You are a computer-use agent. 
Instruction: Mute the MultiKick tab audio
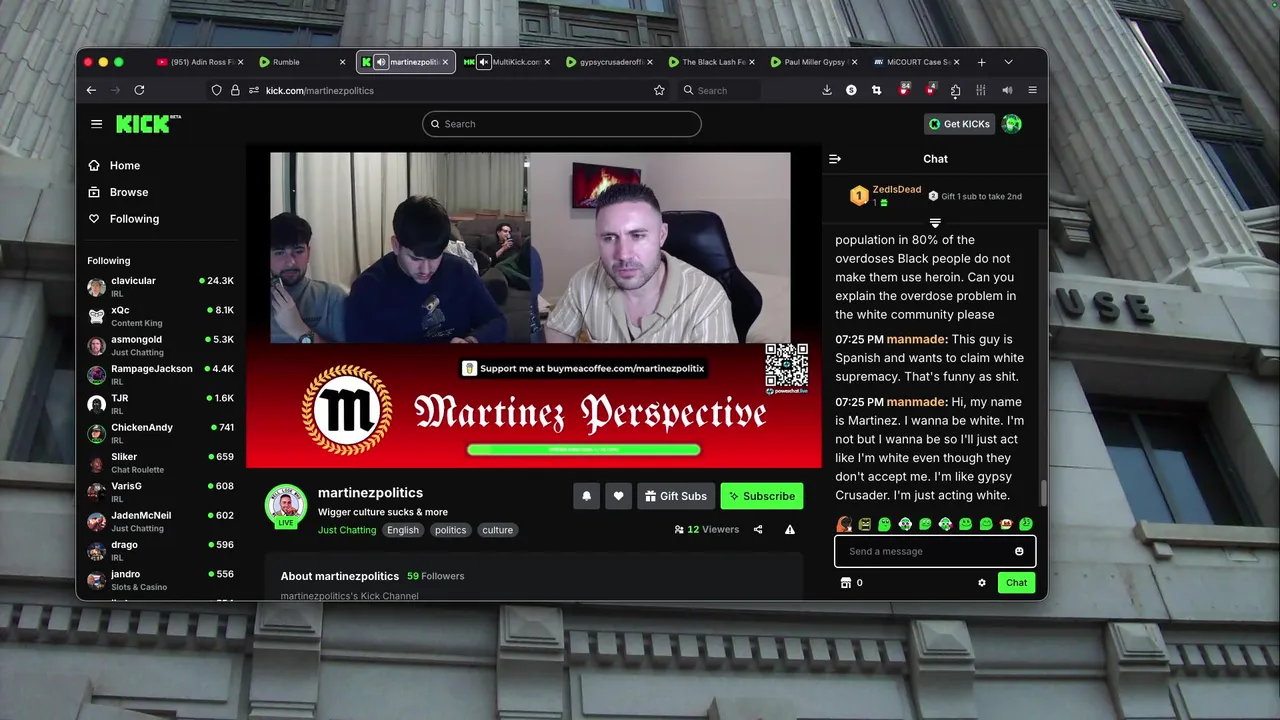pos(484,62)
